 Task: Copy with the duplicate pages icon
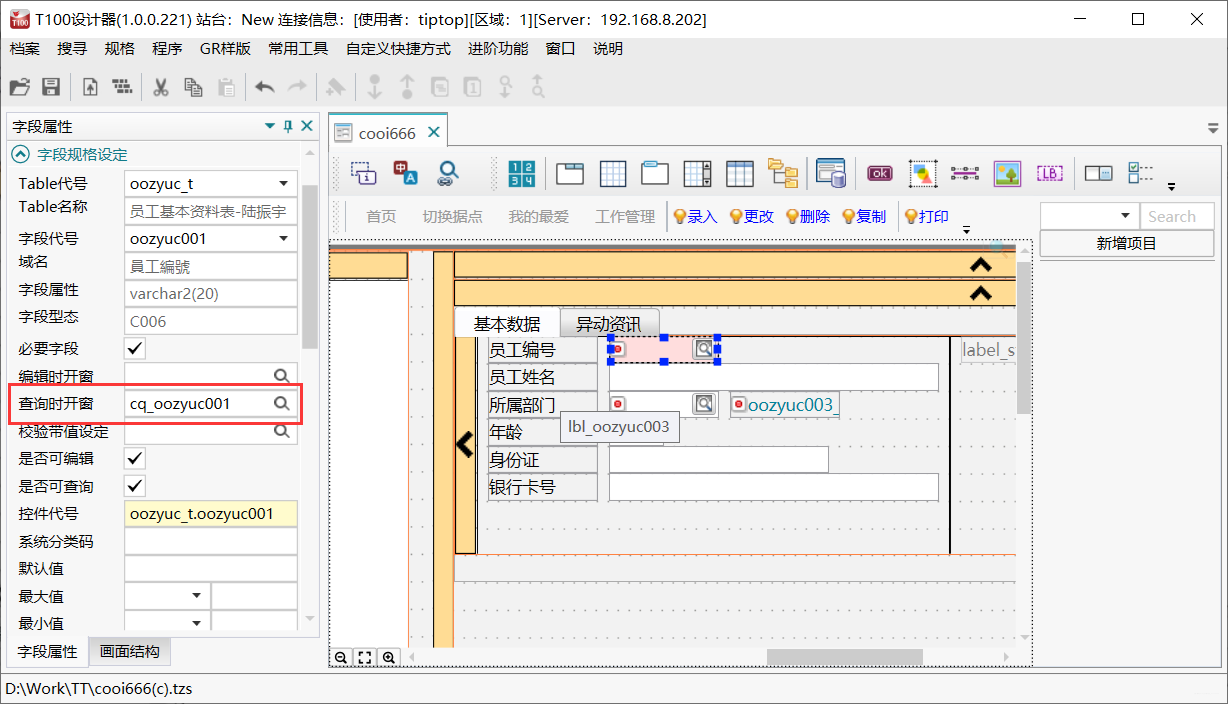[x=193, y=87]
